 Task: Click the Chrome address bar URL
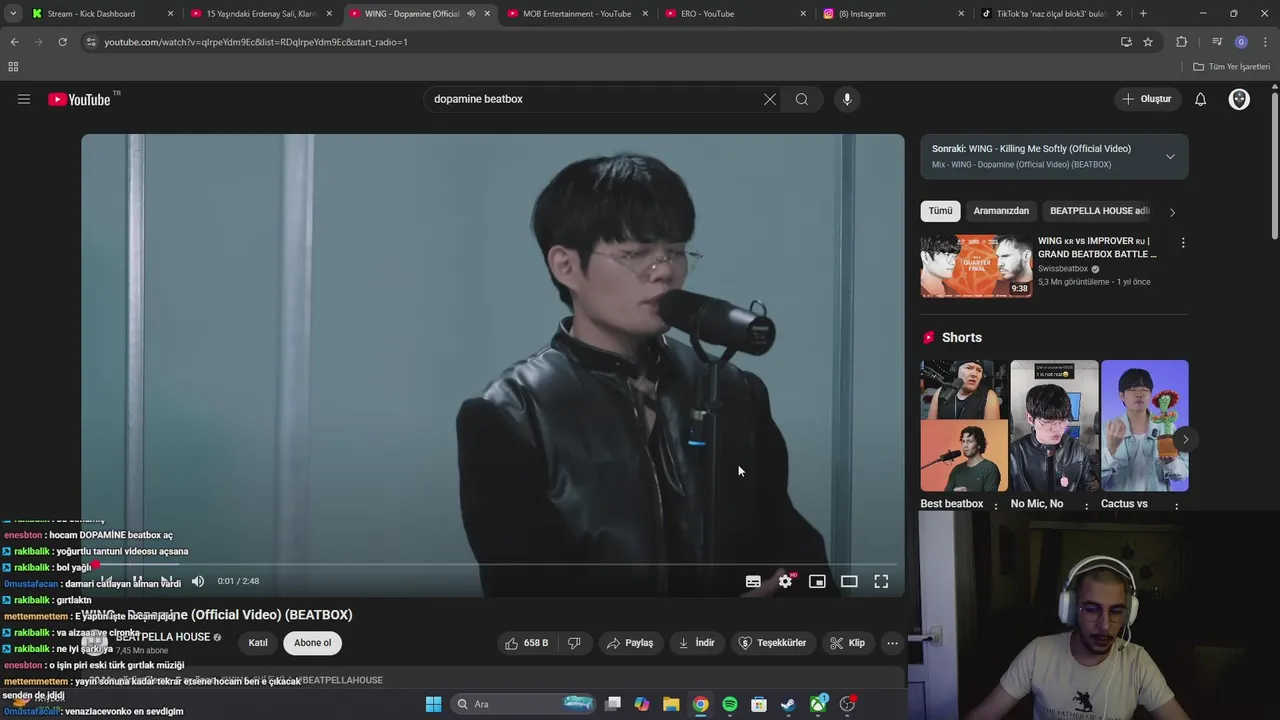tap(256, 42)
